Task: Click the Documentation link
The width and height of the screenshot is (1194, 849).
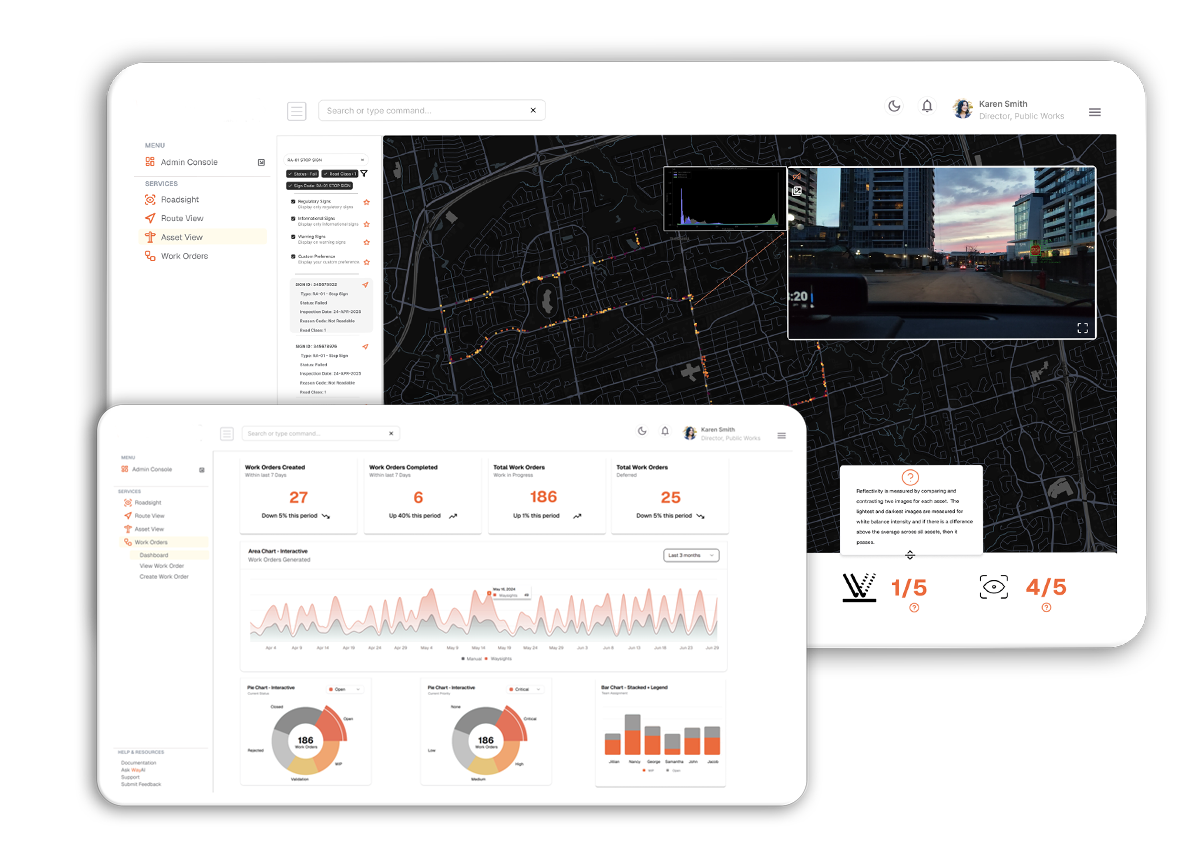Action: coord(139,763)
